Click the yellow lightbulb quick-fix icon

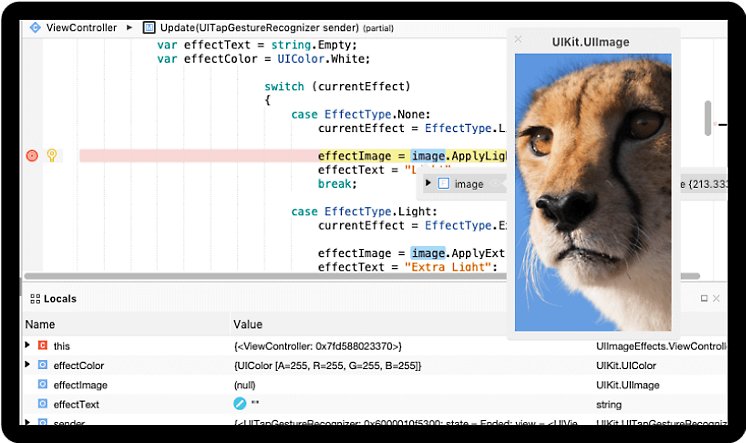(x=52, y=156)
